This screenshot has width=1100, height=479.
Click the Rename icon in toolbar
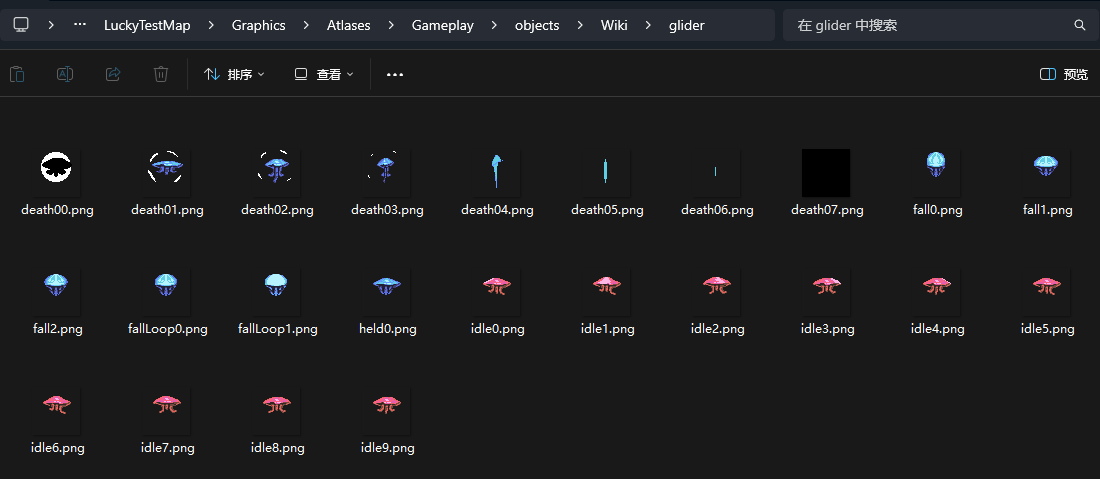[65, 74]
